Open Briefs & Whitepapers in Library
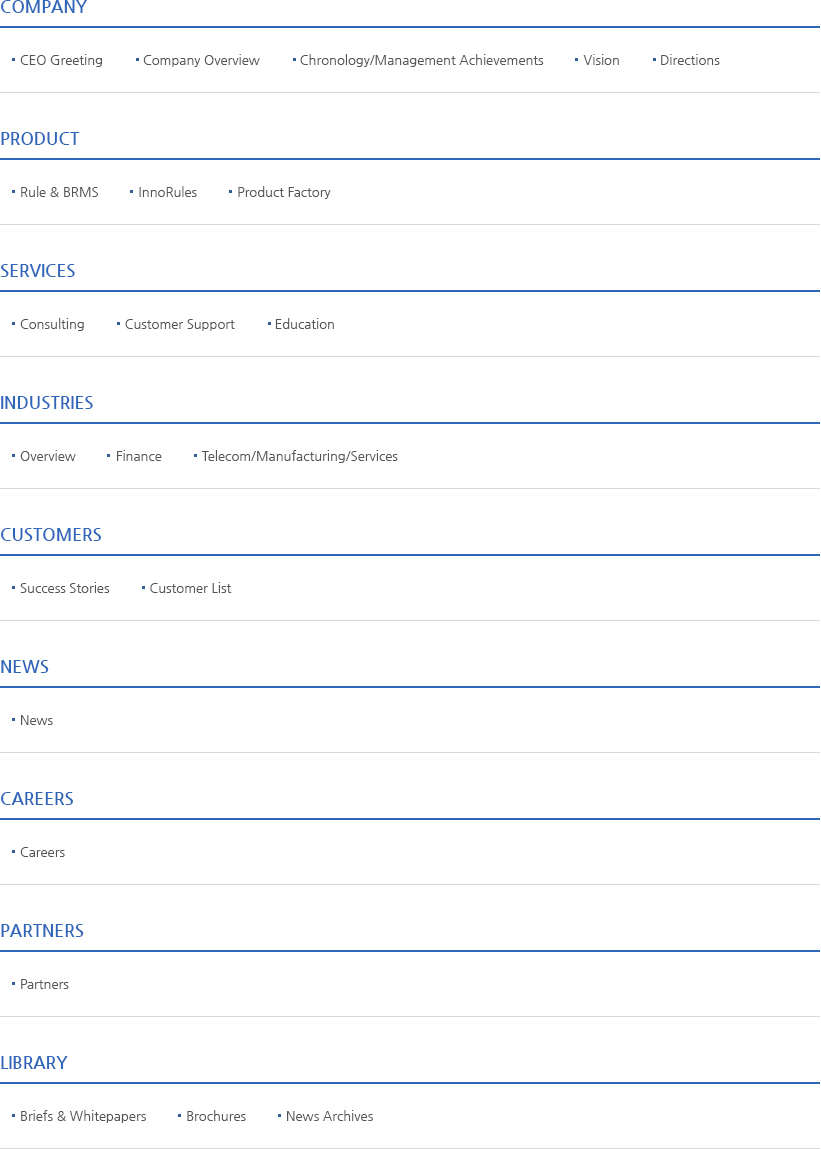 (x=83, y=1116)
